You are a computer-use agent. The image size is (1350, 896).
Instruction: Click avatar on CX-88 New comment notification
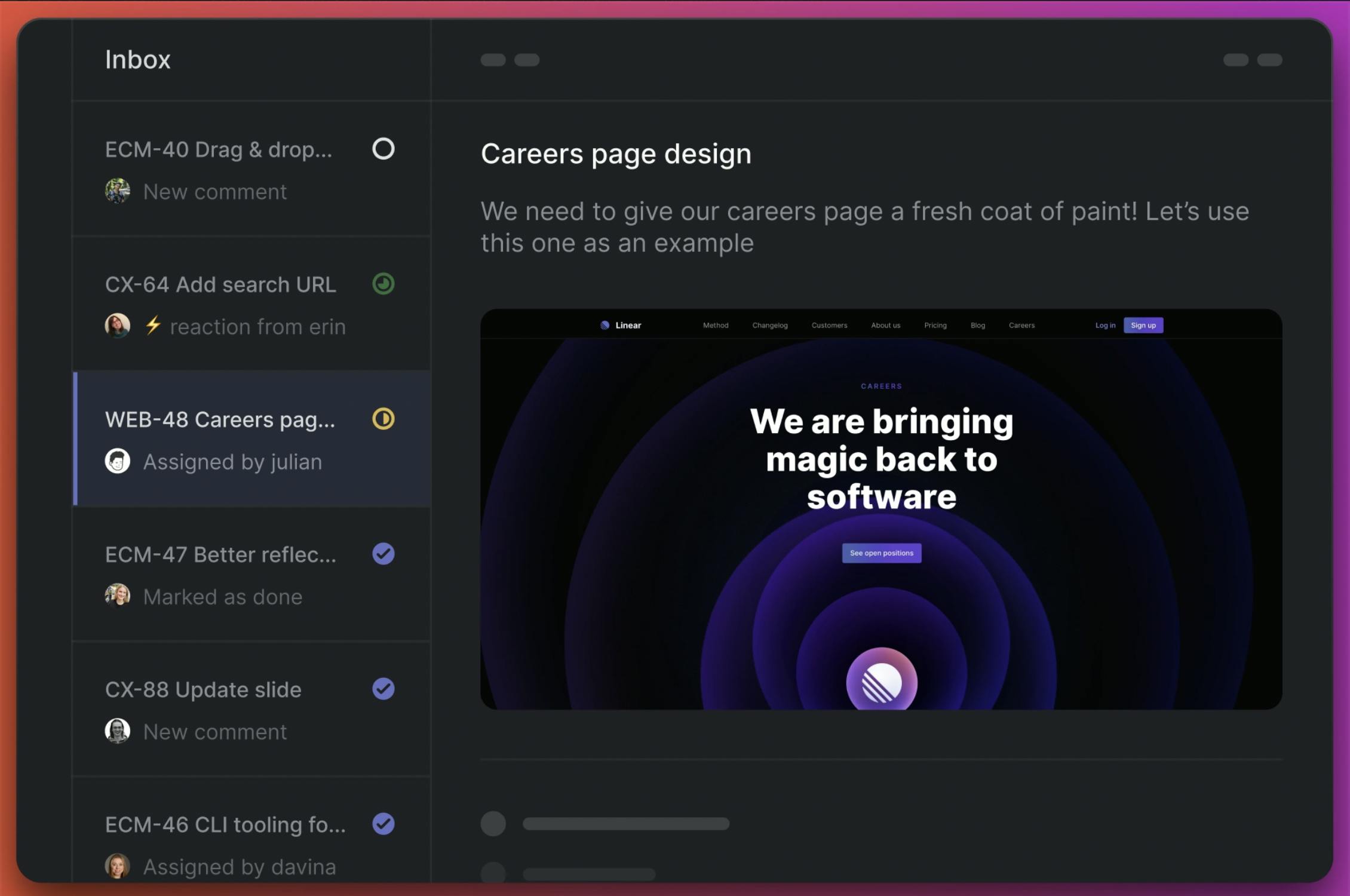pos(118,731)
